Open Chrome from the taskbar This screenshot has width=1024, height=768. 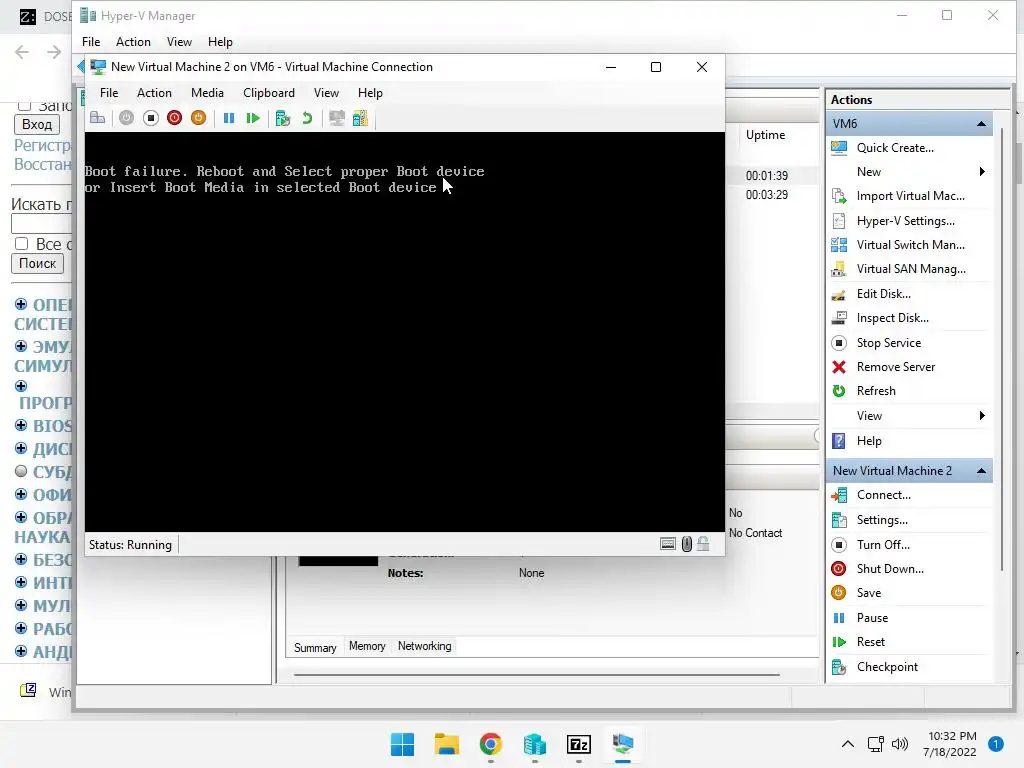[490, 744]
